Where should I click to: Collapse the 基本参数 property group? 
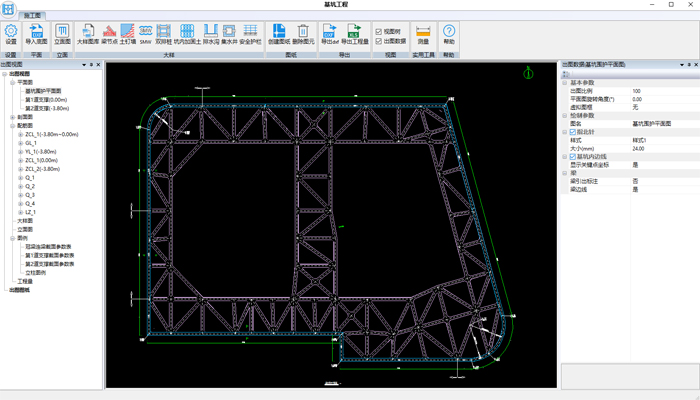564,83
